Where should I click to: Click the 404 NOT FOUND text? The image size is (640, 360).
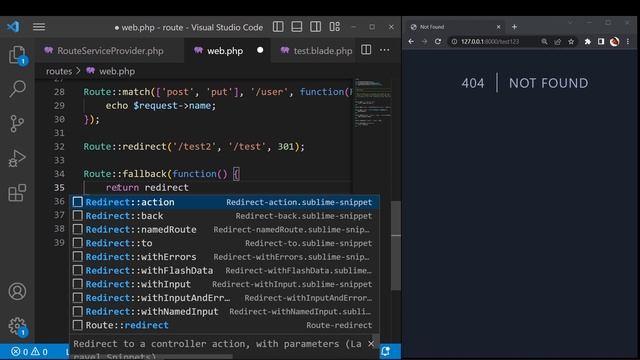click(525, 83)
